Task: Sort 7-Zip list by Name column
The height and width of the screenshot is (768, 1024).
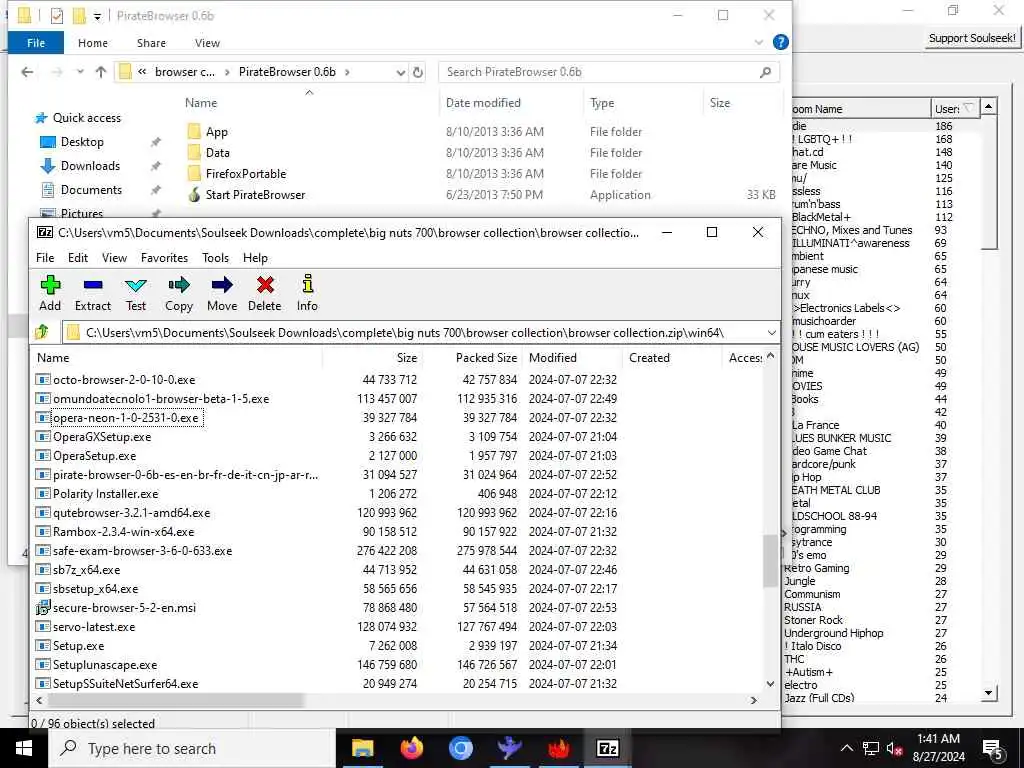Action: (176, 358)
